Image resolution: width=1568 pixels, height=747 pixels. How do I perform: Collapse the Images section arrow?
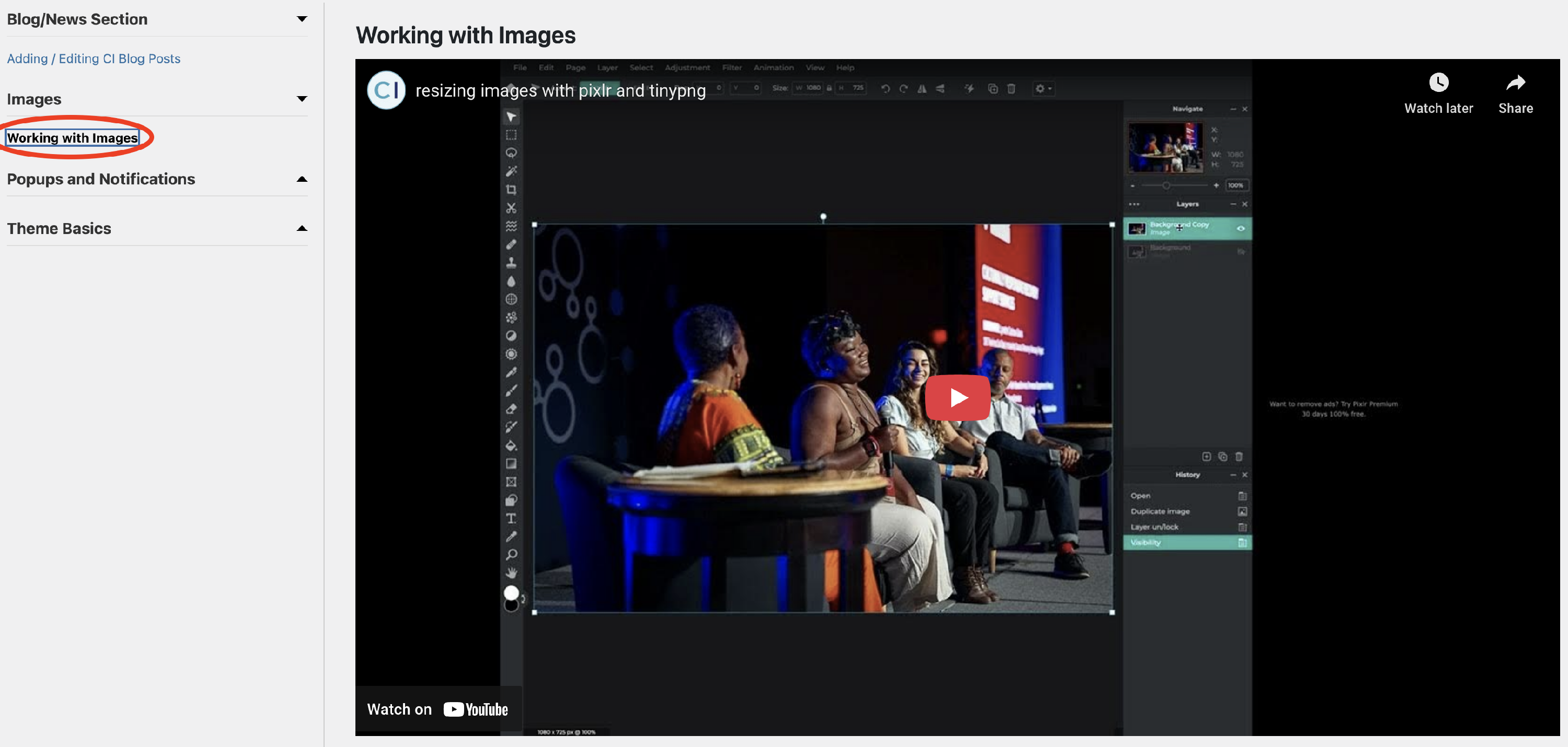click(x=301, y=99)
